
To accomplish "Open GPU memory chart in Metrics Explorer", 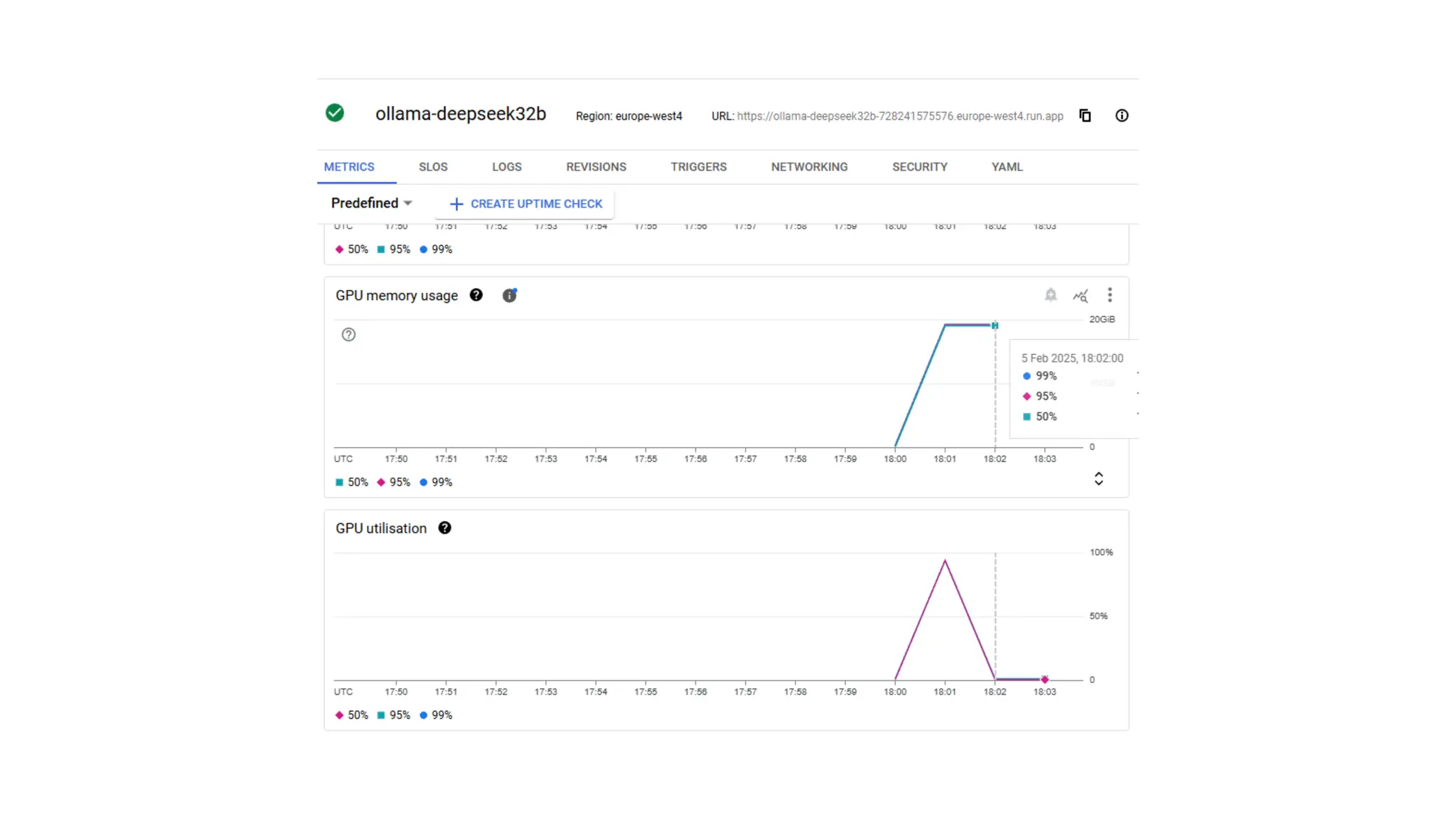I will click(1081, 295).
